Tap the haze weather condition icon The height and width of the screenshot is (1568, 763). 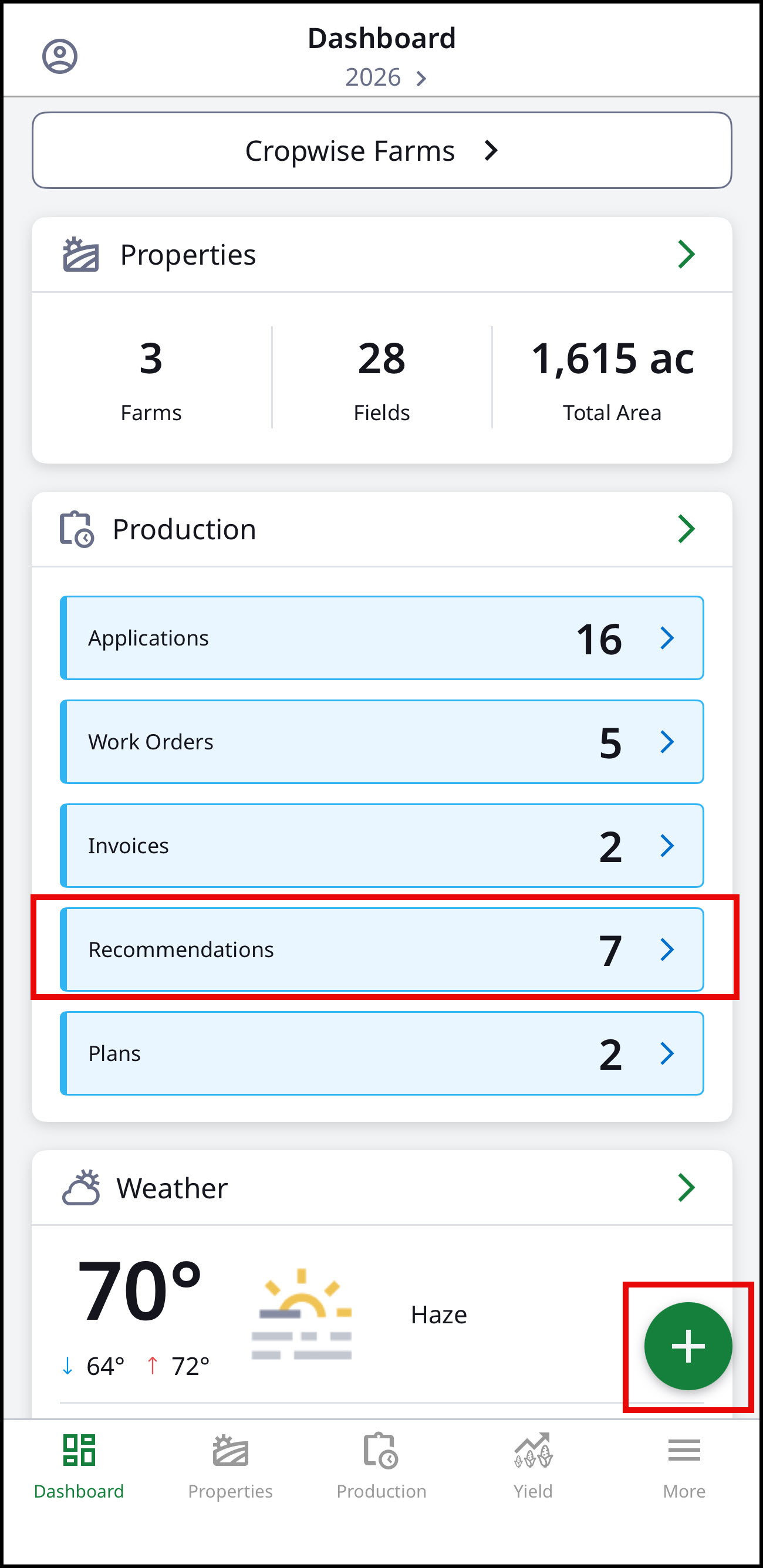(x=302, y=1314)
